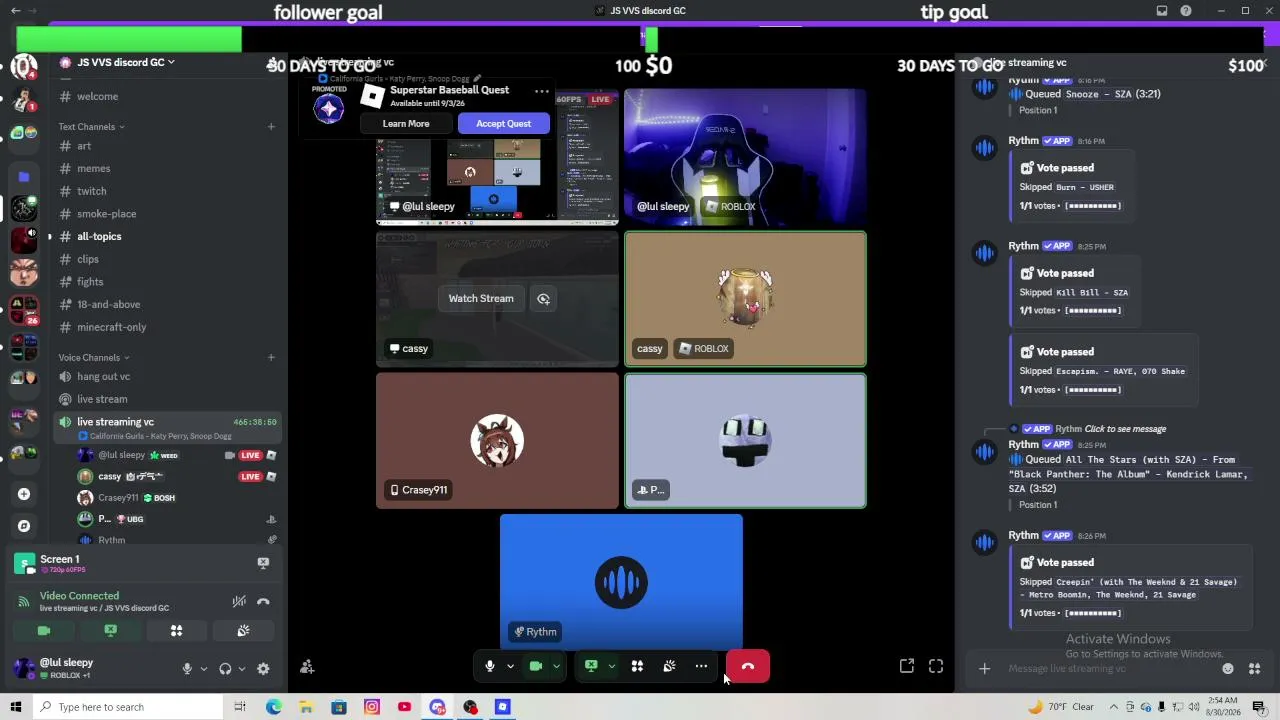Screen dimensions: 1280x720
Task: Open microphone options arrow in call bar
Action: pos(510,666)
